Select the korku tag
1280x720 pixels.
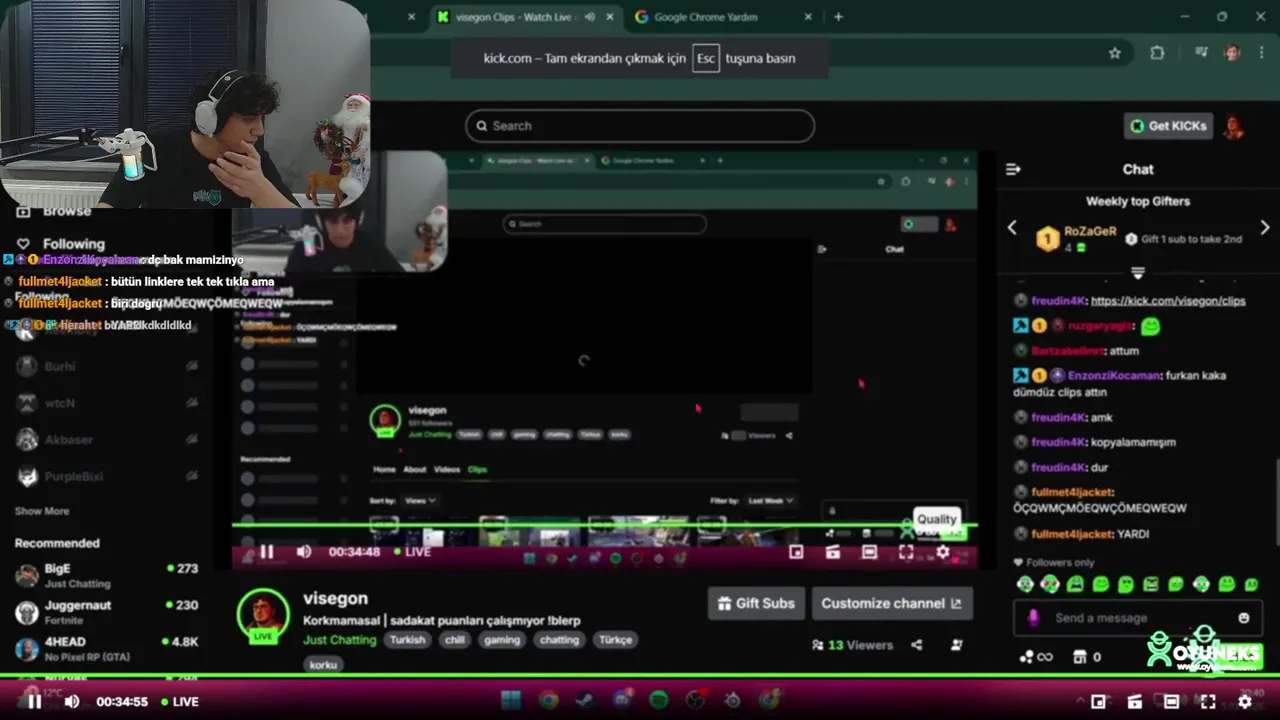click(323, 664)
